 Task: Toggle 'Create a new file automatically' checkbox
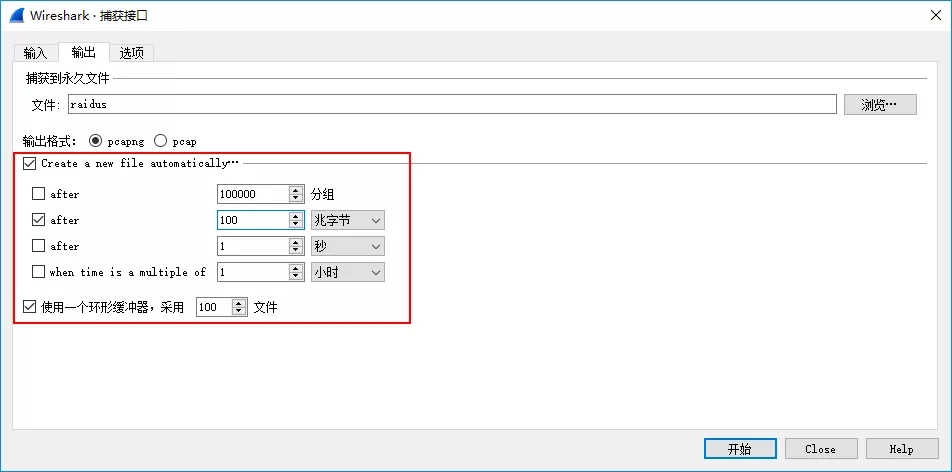point(29,163)
